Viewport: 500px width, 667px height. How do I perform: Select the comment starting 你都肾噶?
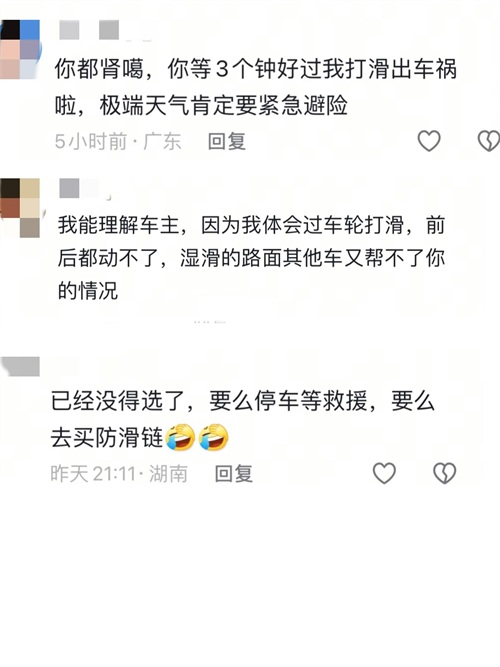[x=256, y=87]
